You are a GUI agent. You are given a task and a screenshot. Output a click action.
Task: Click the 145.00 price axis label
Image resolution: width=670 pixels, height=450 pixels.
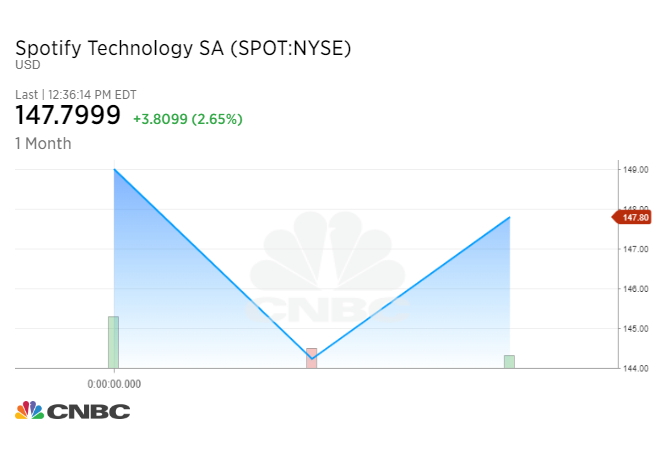pyautogui.click(x=636, y=329)
